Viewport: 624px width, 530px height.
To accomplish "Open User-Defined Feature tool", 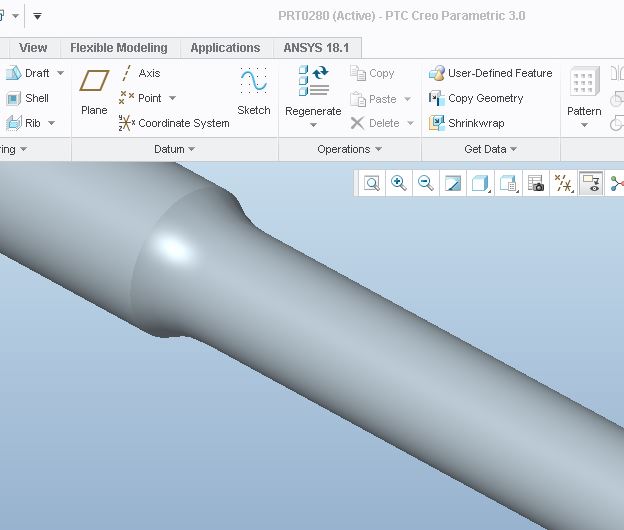I will [x=491, y=73].
